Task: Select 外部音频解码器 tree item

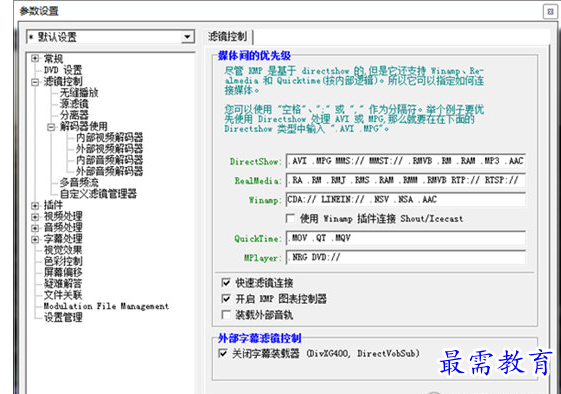Action: click(x=109, y=171)
